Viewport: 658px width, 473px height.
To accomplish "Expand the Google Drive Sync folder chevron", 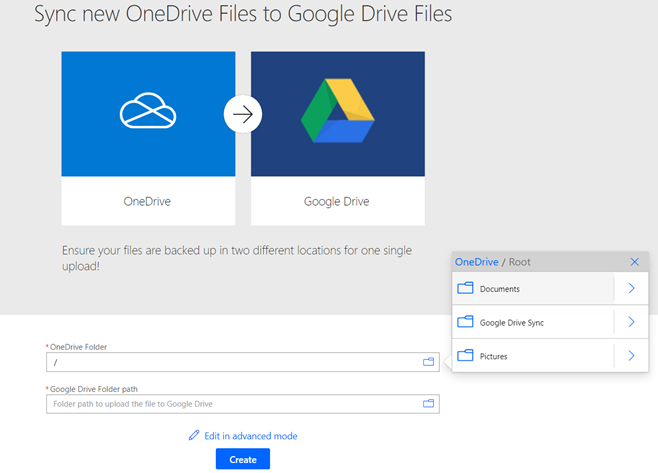I will [x=631, y=322].
